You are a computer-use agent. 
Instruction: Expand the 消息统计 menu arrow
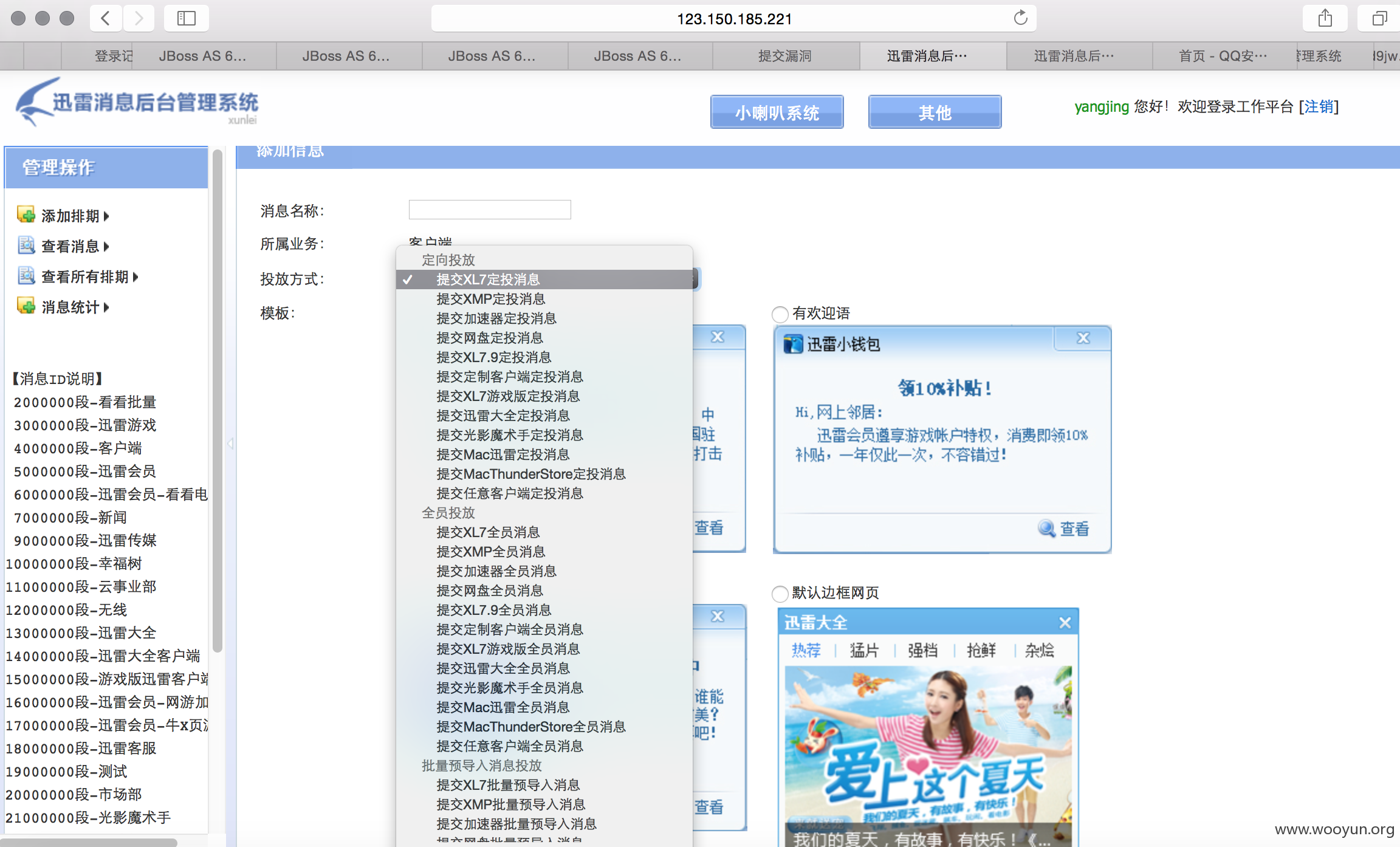[106, 307]
